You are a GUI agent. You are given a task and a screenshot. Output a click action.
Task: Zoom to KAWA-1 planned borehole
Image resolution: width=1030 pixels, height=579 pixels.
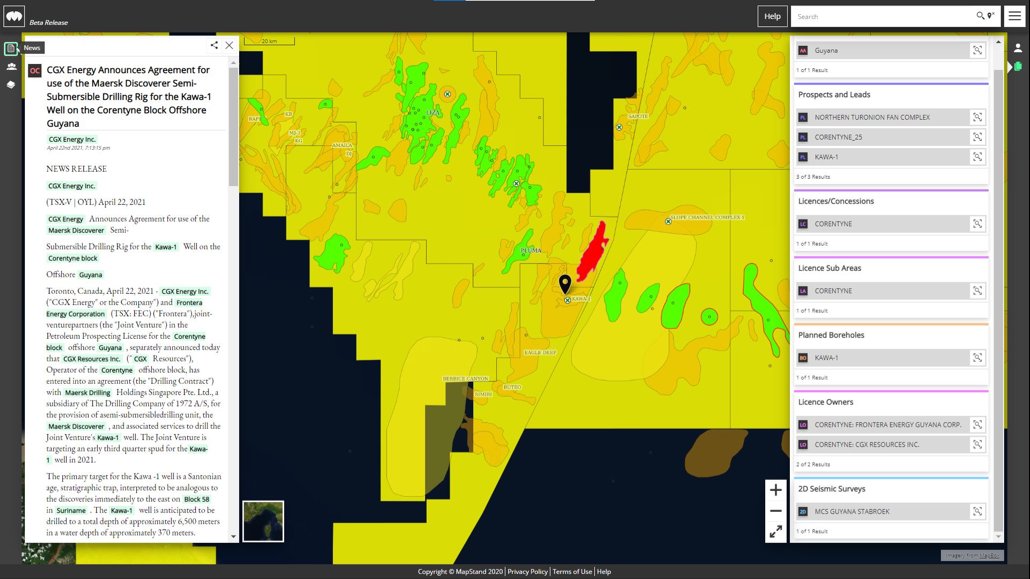[977, 358]
